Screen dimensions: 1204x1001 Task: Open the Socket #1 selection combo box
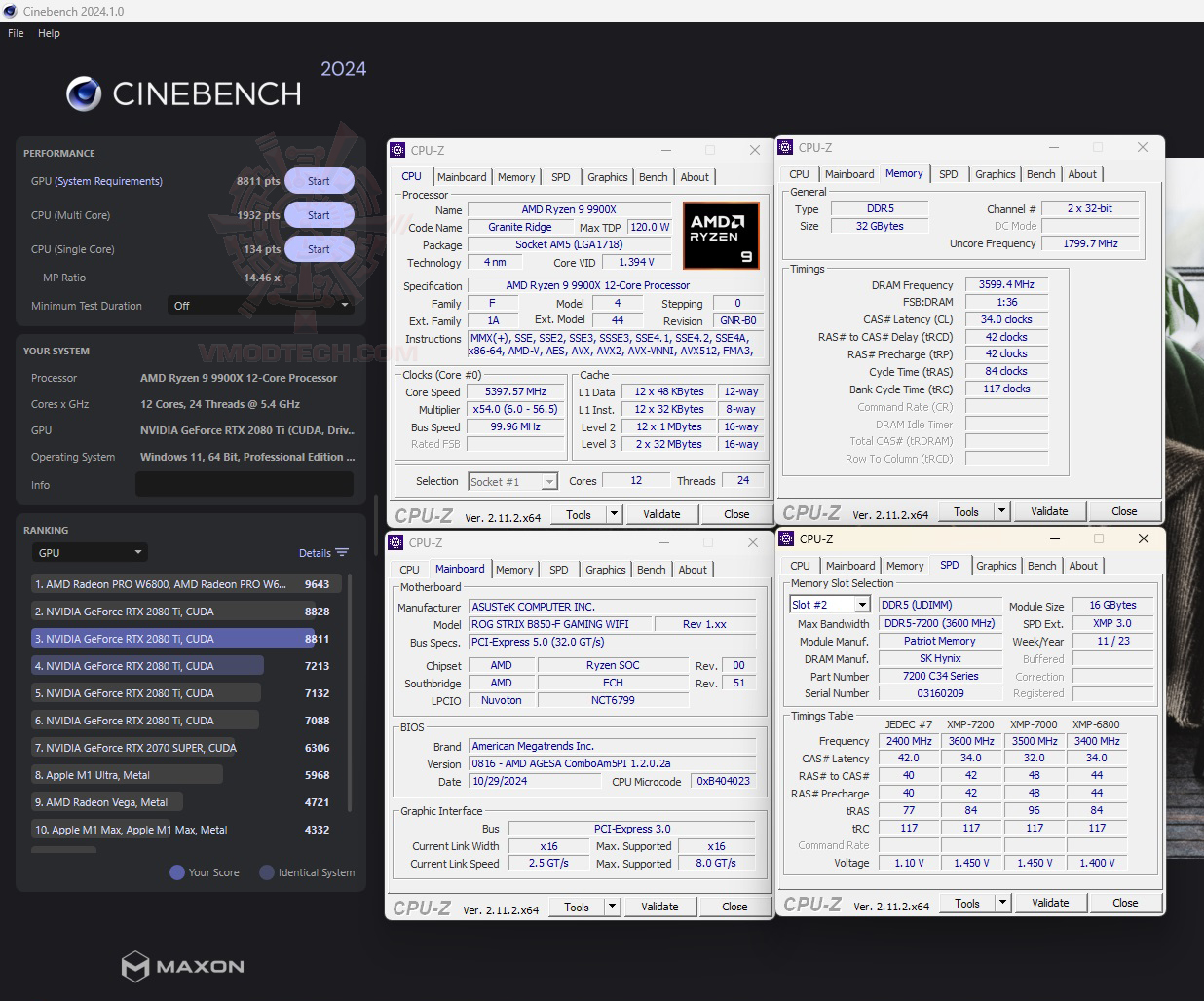(512, 480)
